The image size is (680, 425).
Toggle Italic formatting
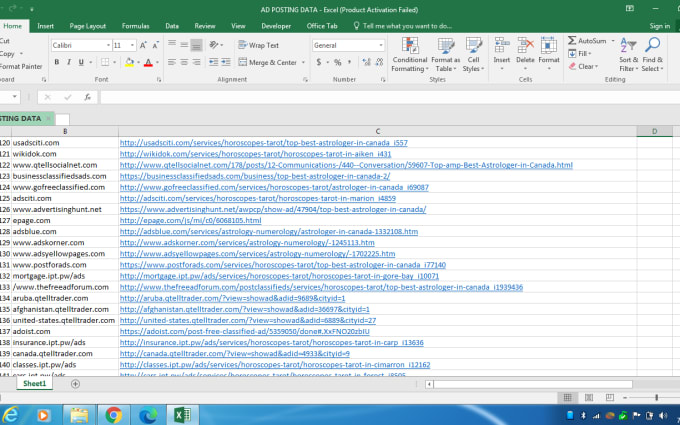pos(69,62)
